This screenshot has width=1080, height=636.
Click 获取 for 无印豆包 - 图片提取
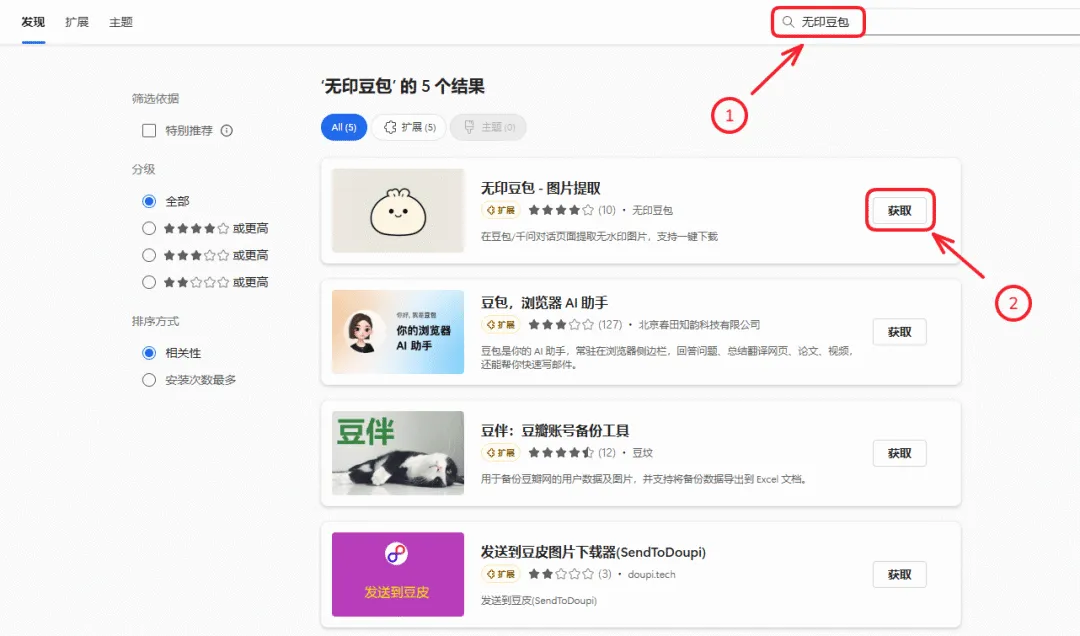click(900, 211)
